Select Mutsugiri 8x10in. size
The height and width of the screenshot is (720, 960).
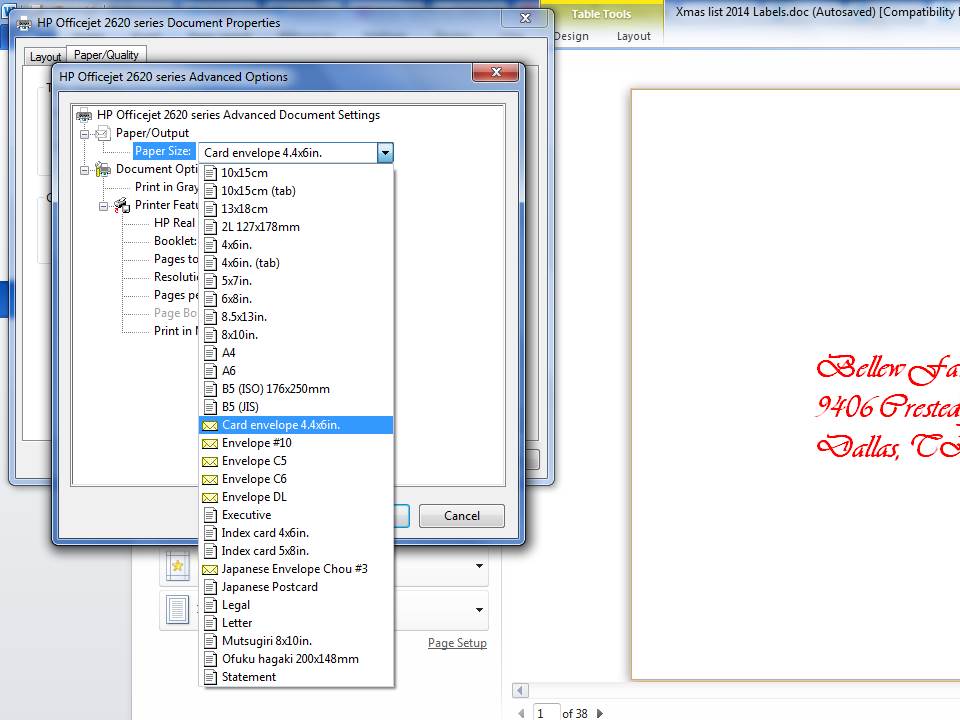[296, 641]
